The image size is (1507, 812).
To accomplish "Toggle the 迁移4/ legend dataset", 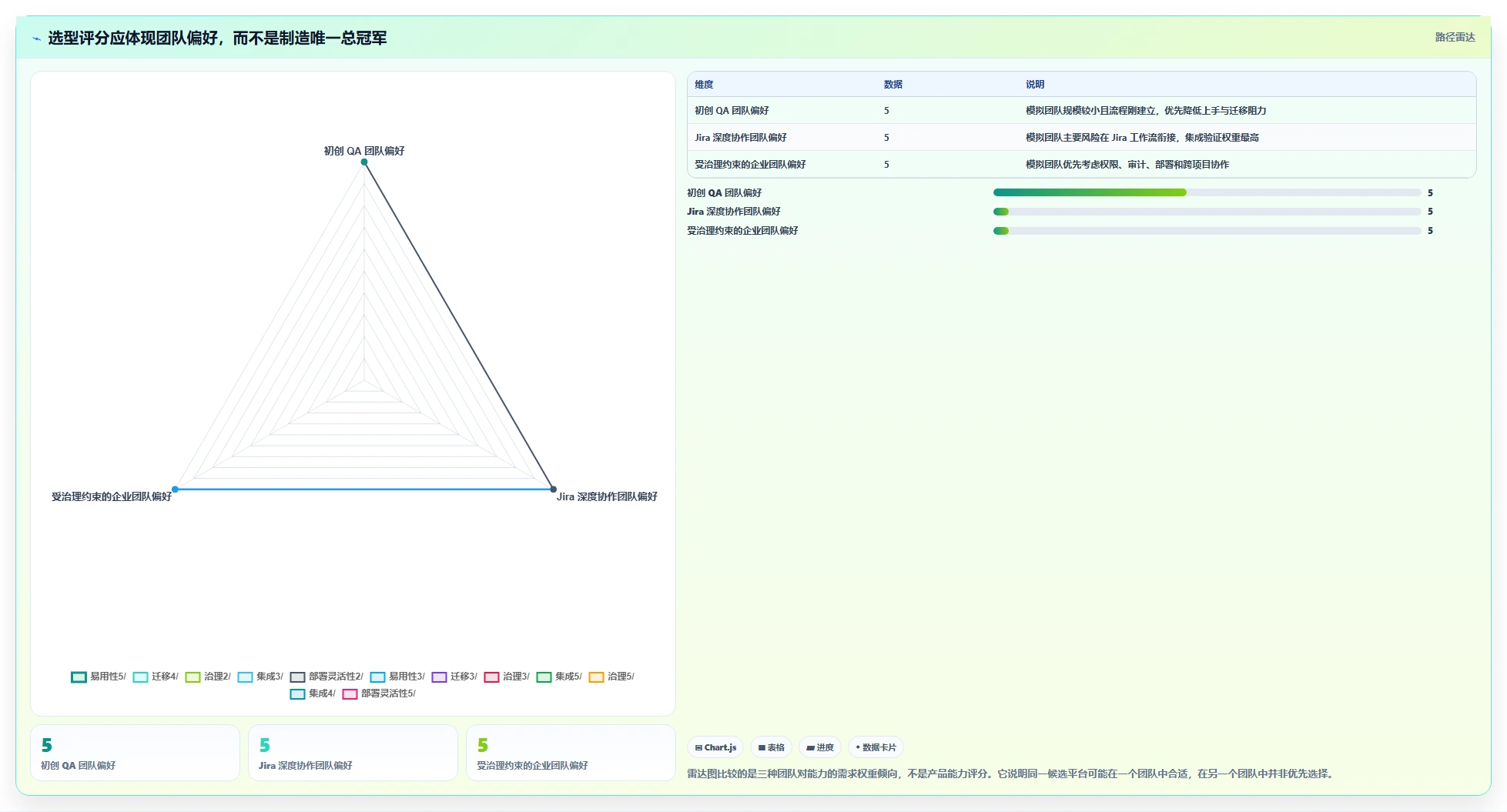I will pos(156,677).
